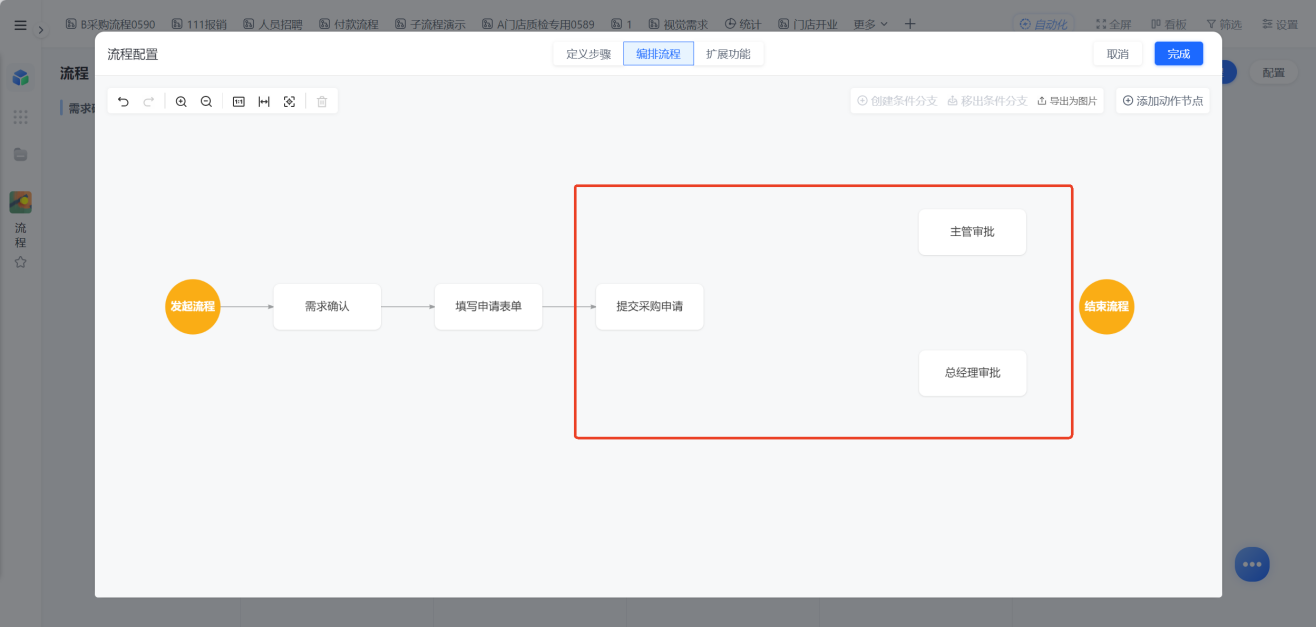This screenshot has height=627, width=1316.
Task: Open the hamburger menu at top left
Action: coord(20,25)
